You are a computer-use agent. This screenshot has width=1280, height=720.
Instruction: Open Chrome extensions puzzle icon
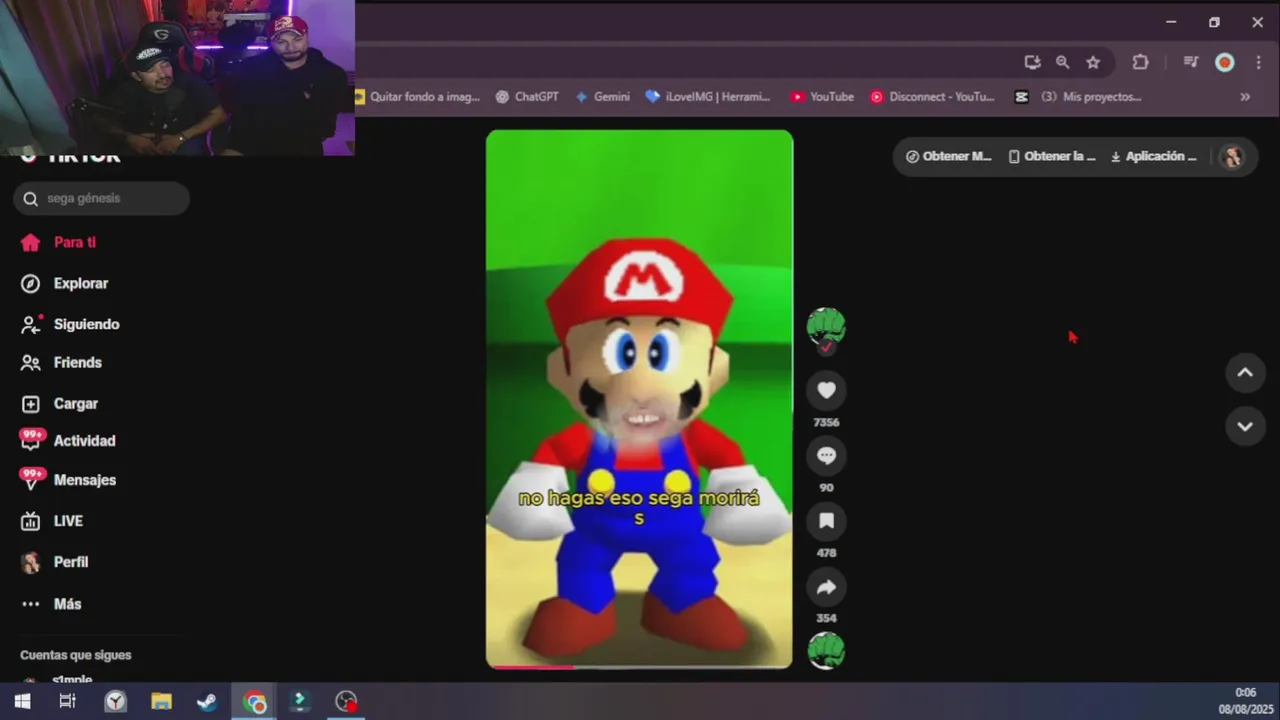(1140, 62)
